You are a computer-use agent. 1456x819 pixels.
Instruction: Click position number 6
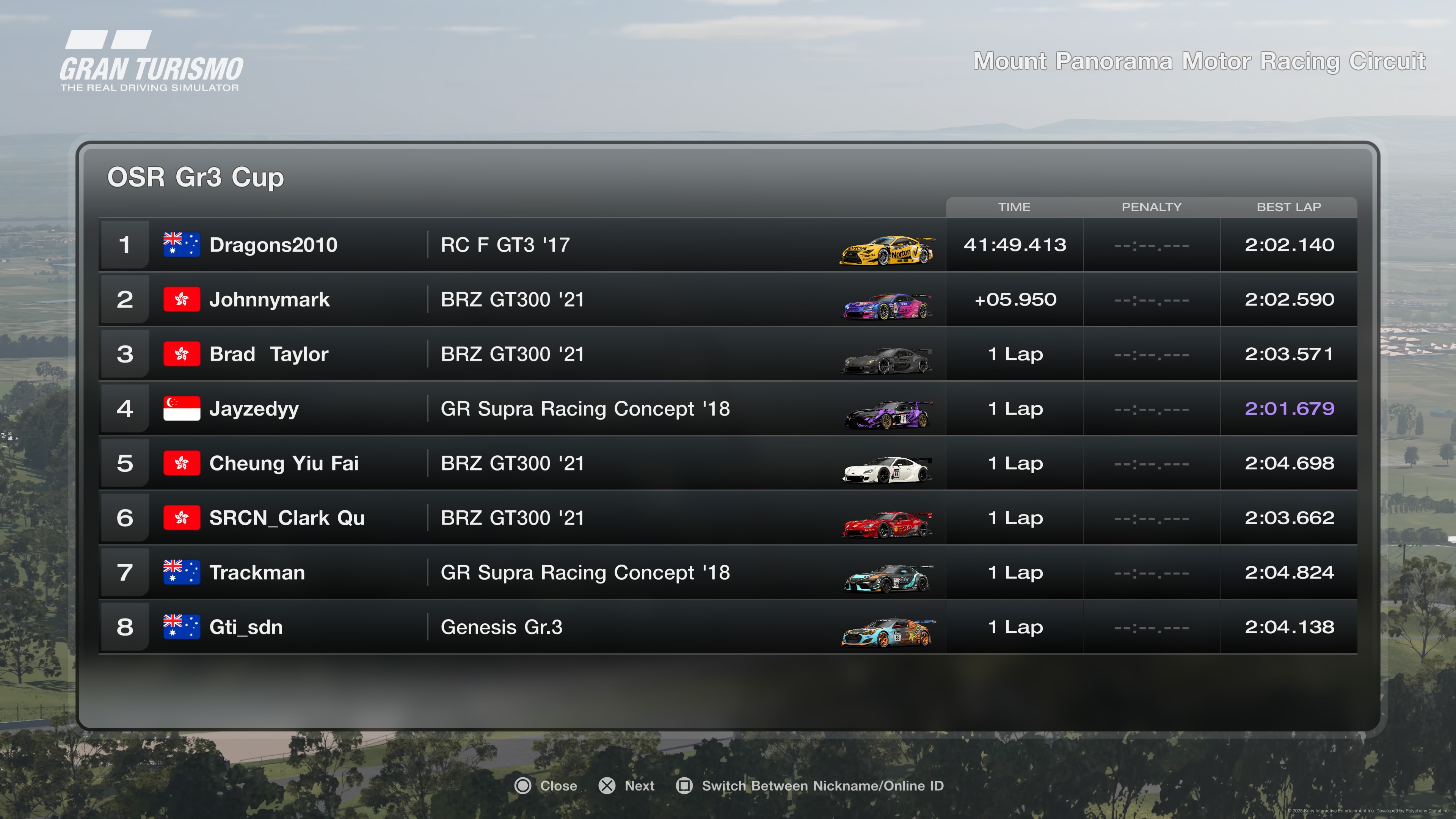(x=124, y=518)
